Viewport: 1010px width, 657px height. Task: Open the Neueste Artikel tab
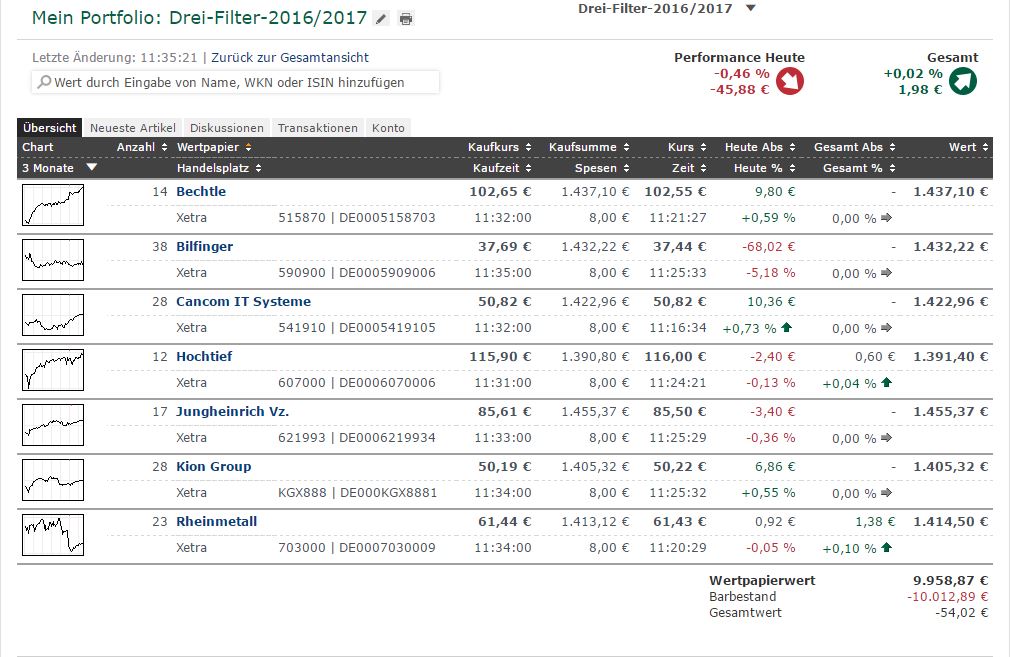point(133,128)
